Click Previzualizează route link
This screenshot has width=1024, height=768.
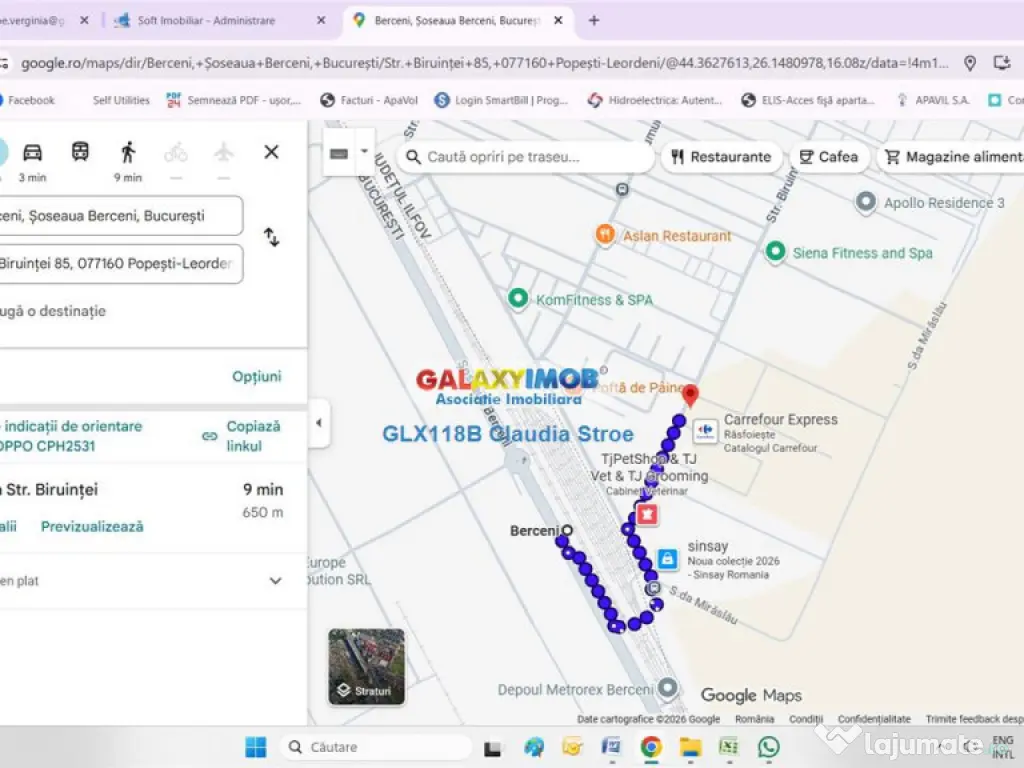coord(92,526)
